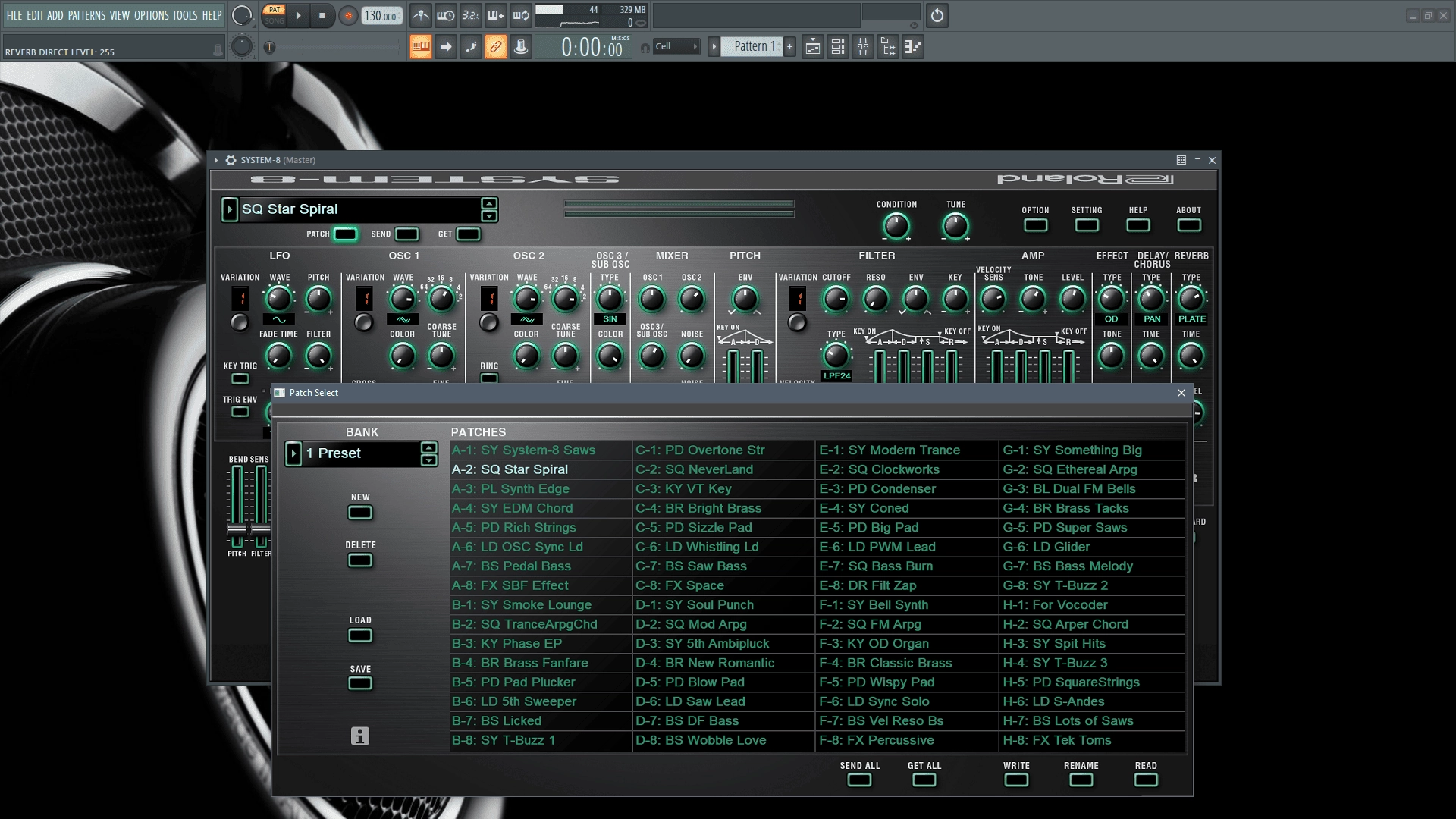This screenshot has height=819, width=1456.
Task: Switch PAT/SONG mode toggle
Action: [x=274, y=15]
